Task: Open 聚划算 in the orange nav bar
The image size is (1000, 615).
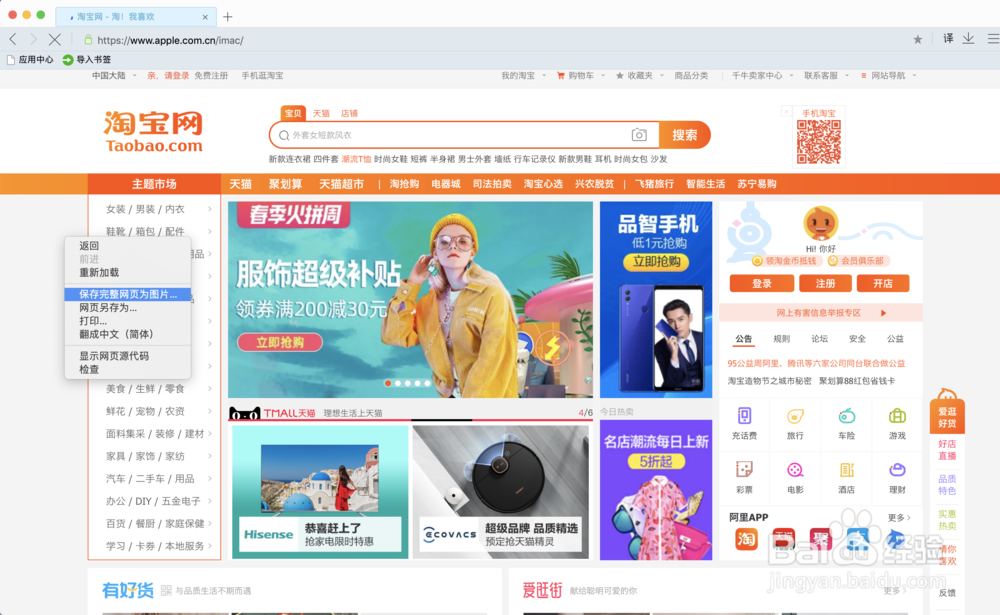Action: coord(285,184)
